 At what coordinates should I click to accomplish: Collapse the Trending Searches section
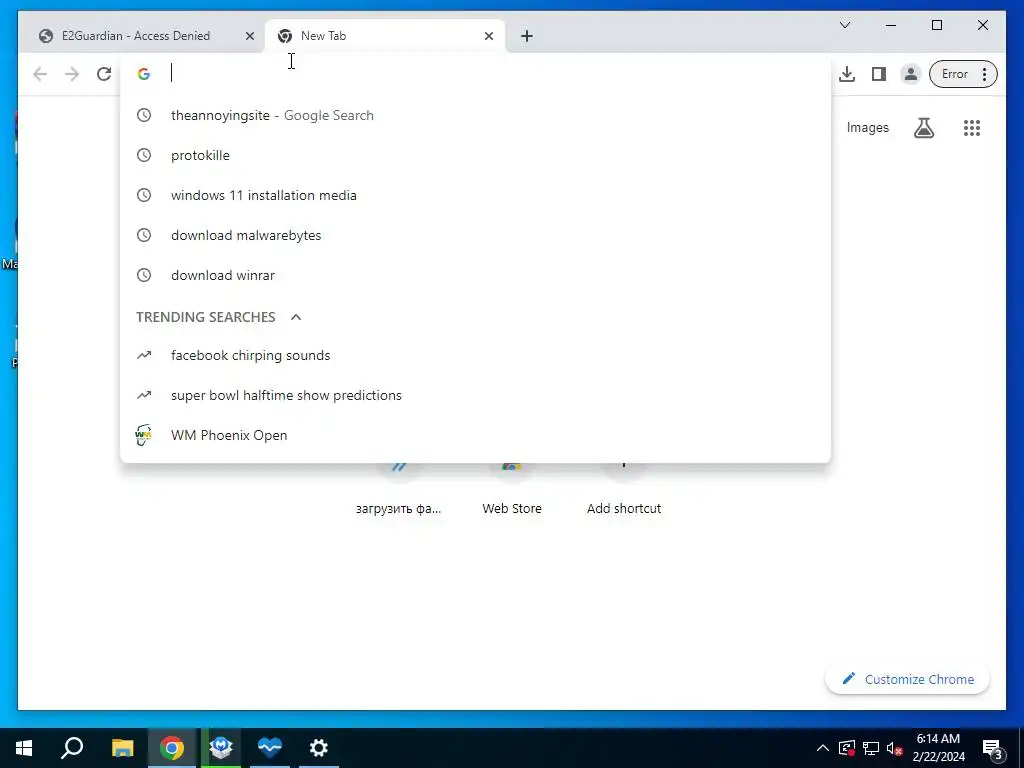[296, 317]
